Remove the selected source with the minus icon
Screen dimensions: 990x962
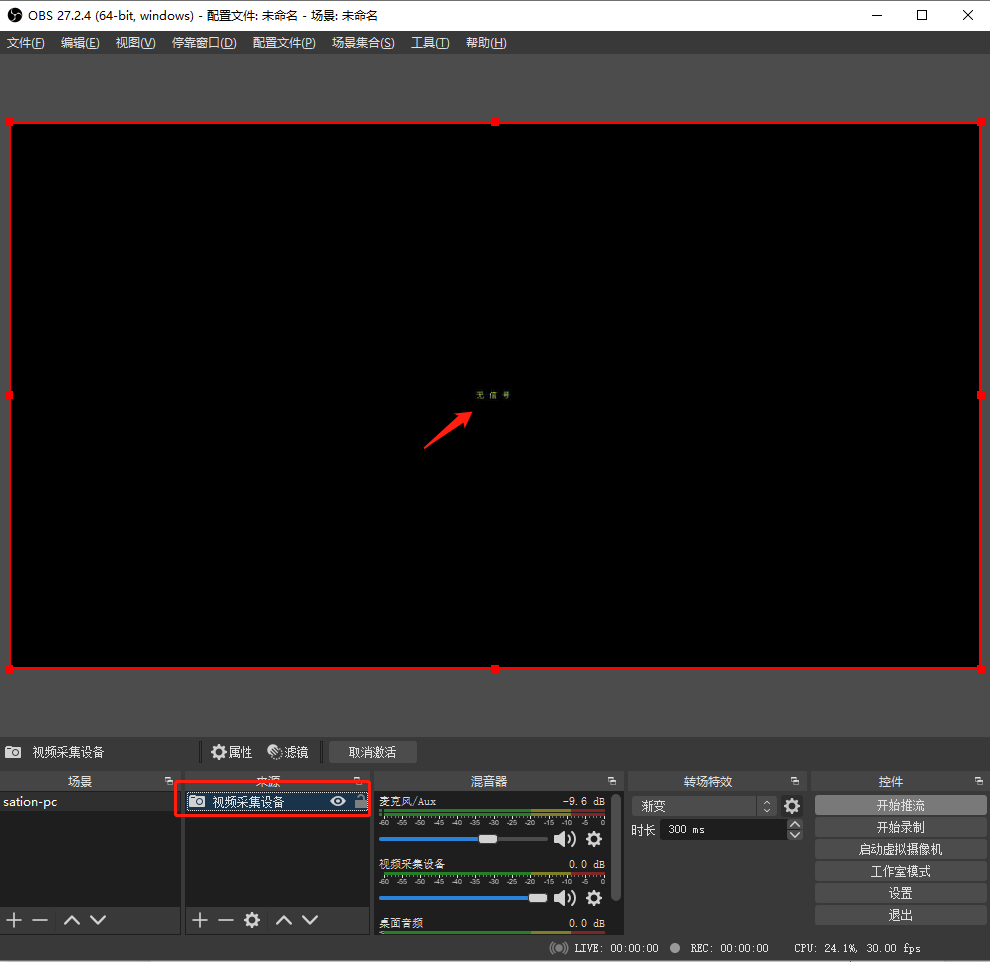click(226, 920)
